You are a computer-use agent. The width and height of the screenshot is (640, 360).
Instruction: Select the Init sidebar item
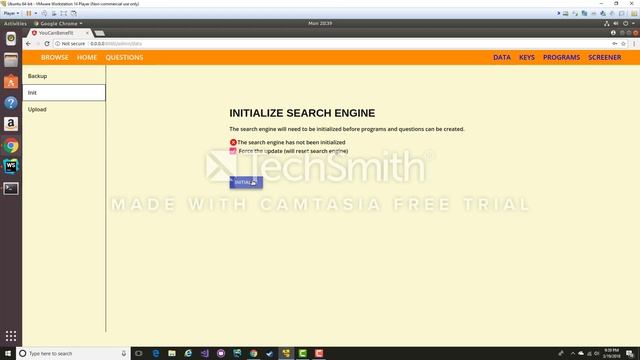point(64,93)
